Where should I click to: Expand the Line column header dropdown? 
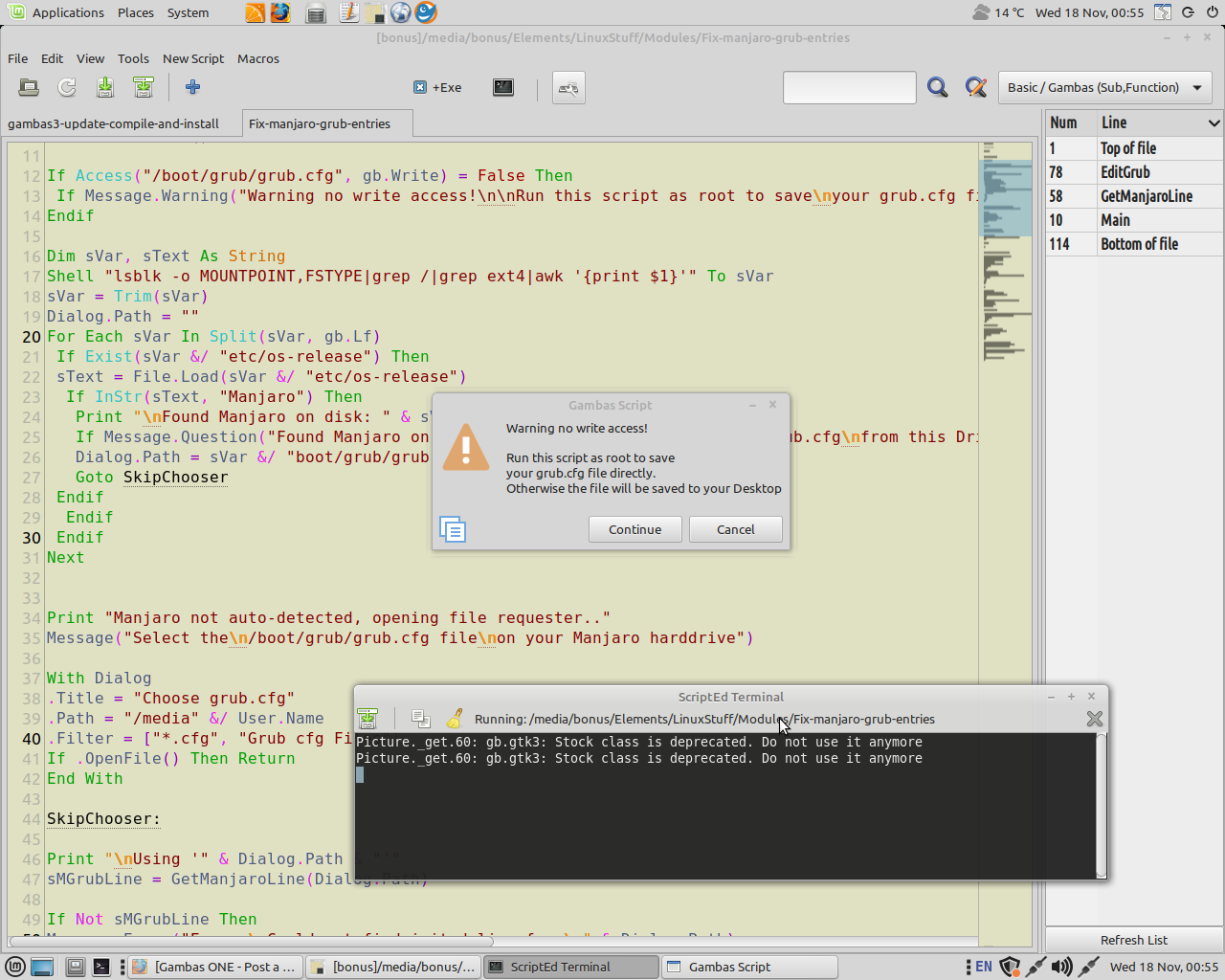point(1214,123)
